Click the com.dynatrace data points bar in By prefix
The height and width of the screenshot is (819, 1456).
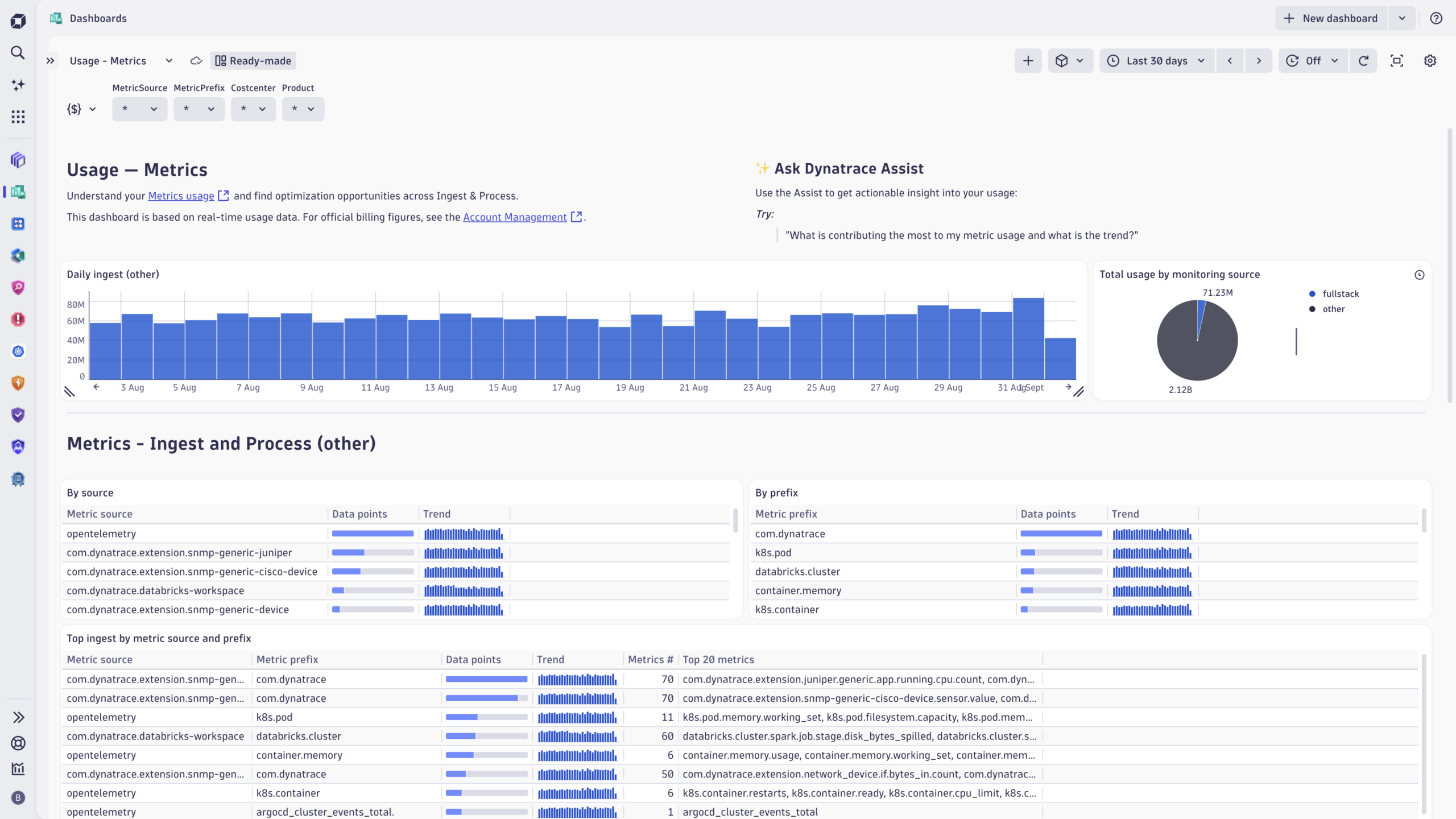tap(1061, 533)
